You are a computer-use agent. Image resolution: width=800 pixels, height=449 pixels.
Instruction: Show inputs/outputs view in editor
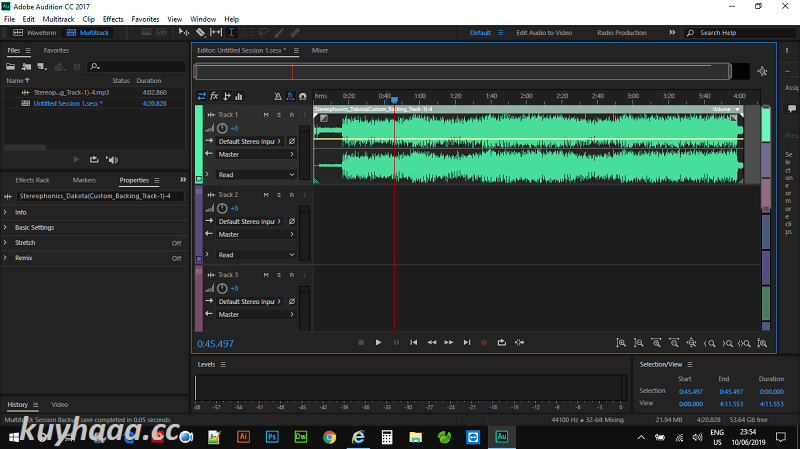[202, 96]
